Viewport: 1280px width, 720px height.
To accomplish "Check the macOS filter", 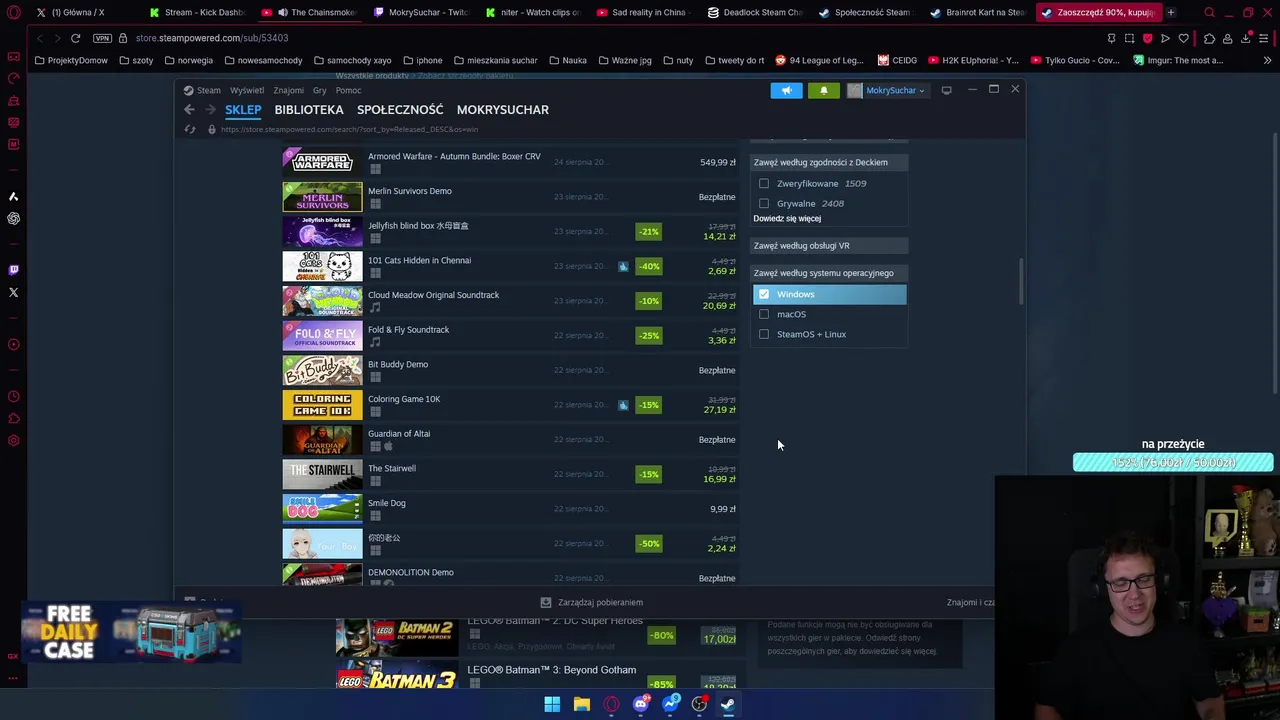I will click(x=764, y=314).
